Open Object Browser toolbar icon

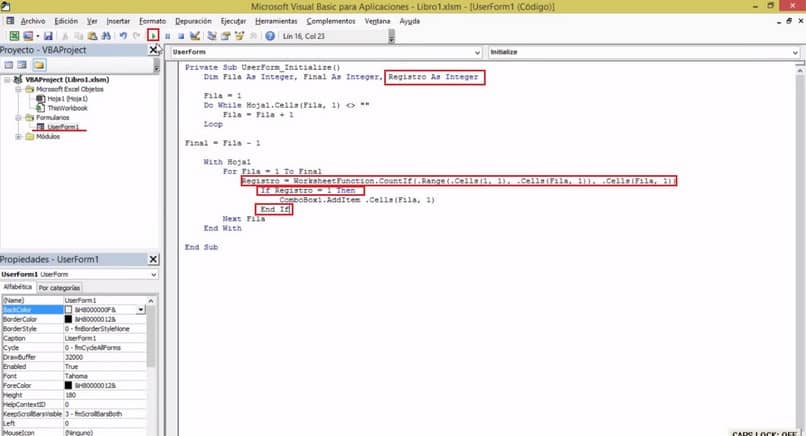(240, 36)
